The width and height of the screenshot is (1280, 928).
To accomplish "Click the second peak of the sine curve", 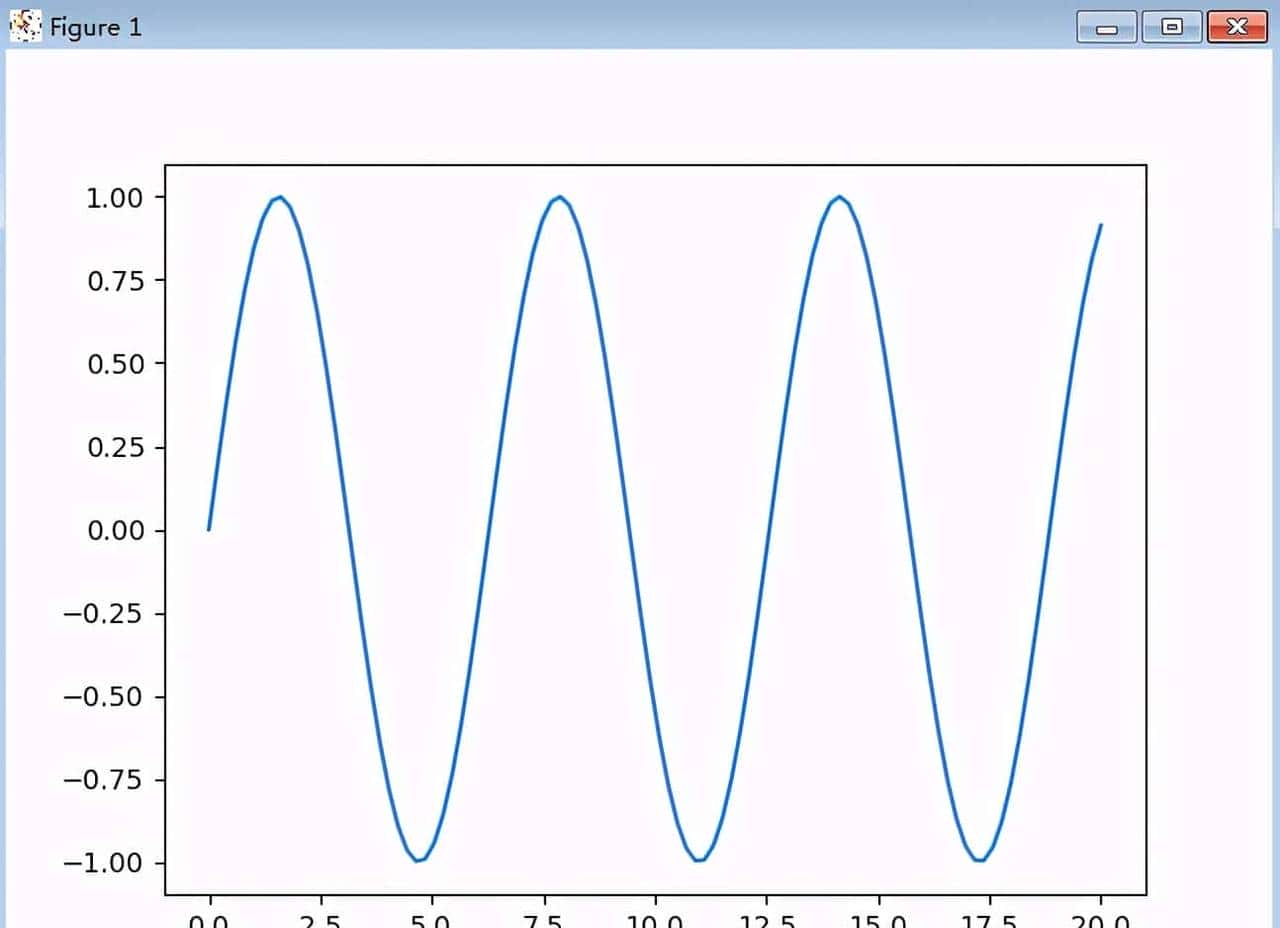I will pyautogui.click(x=559, y=197).
